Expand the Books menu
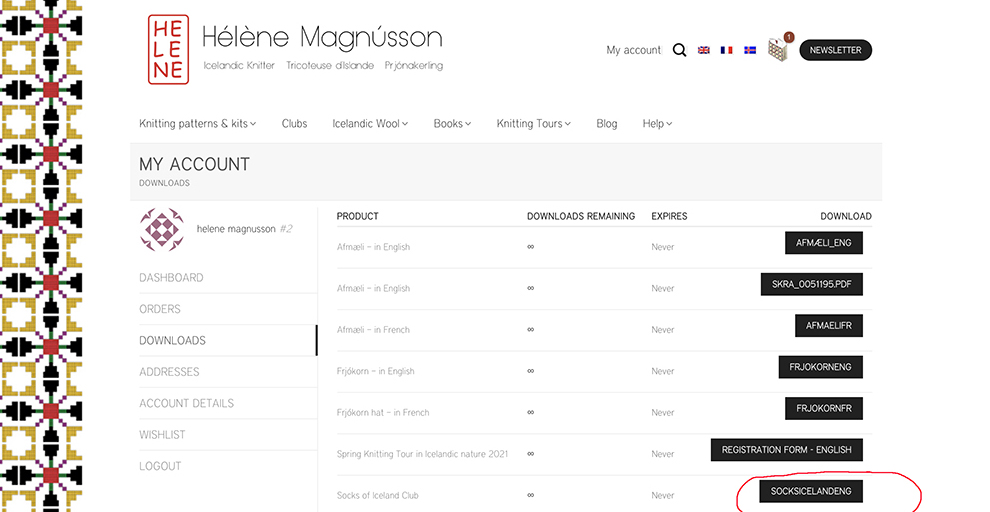 pos(452,124)
